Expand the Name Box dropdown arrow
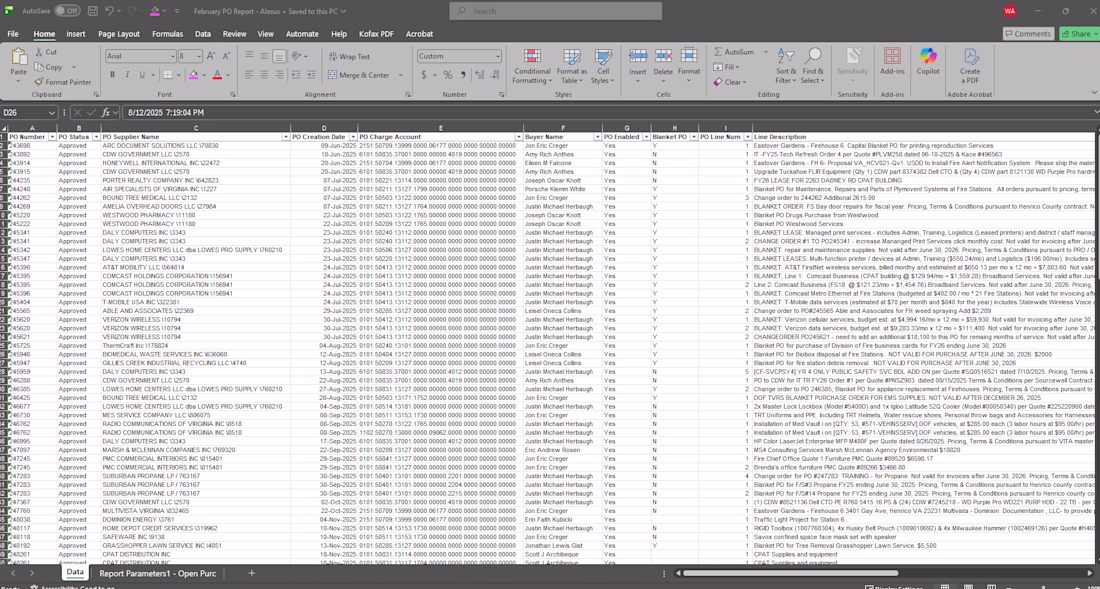The width and height of the screenshot is (1100, 589). coord(52,112)
